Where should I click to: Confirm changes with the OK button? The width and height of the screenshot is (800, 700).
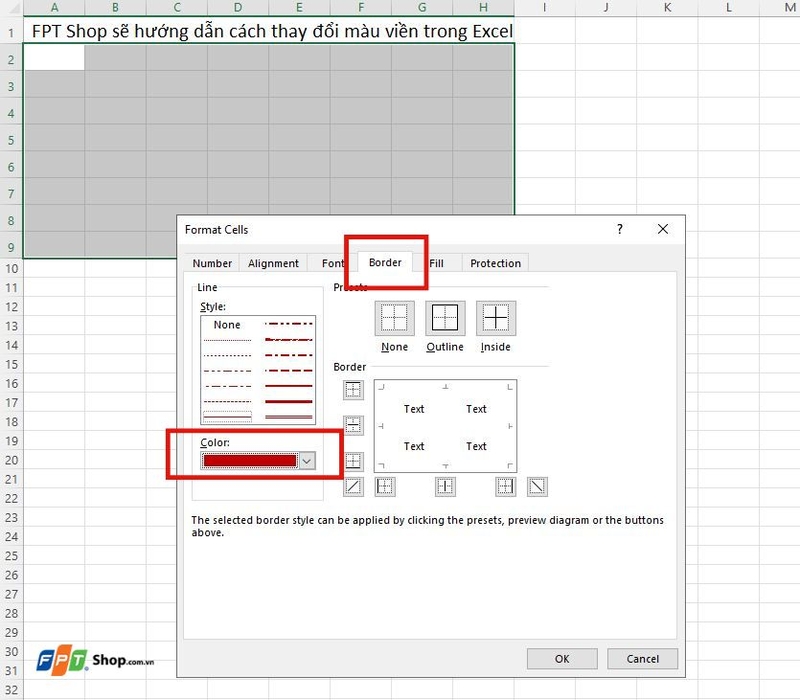tap(561, 659)
